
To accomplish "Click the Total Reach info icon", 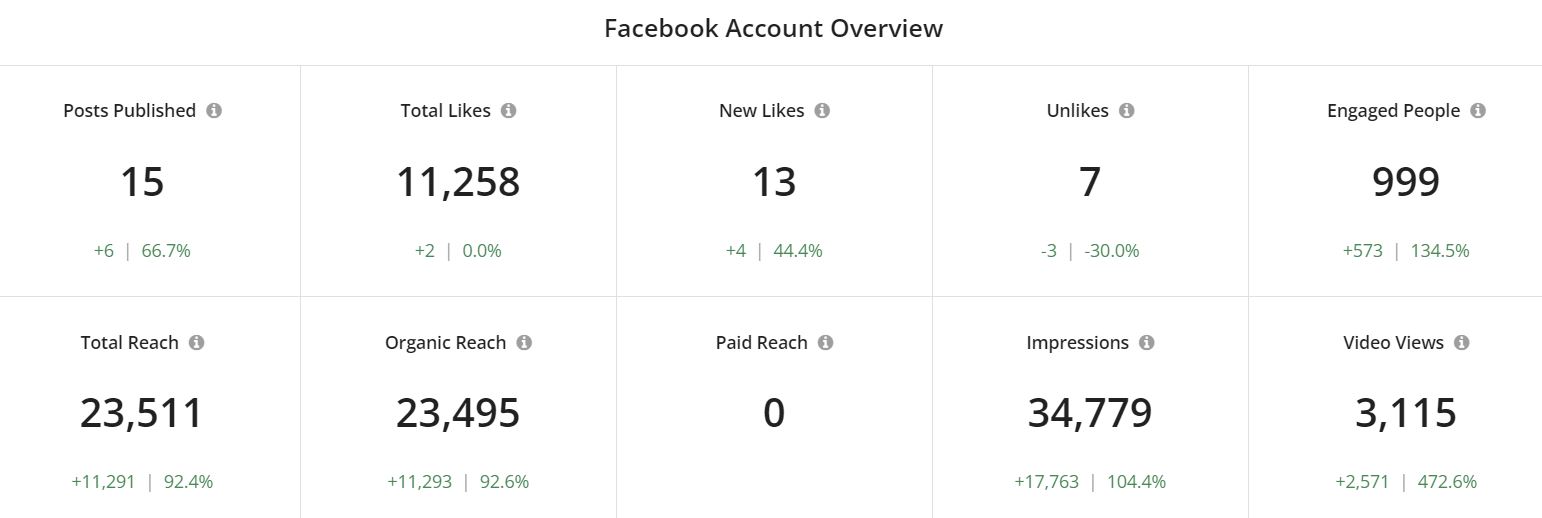I will pyautogui.click(x=196, y=343).
